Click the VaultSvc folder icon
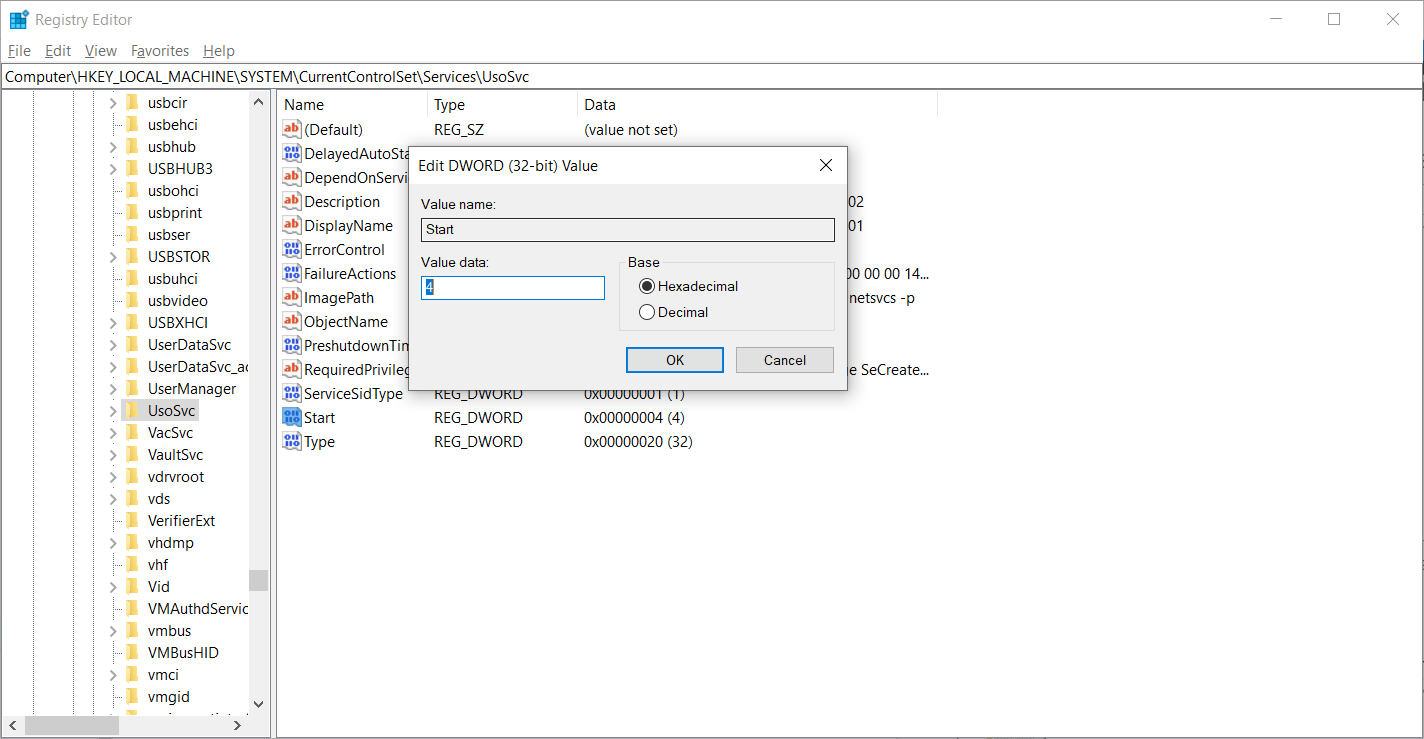This screenshot has height=739, width=1424. (132, 454)
